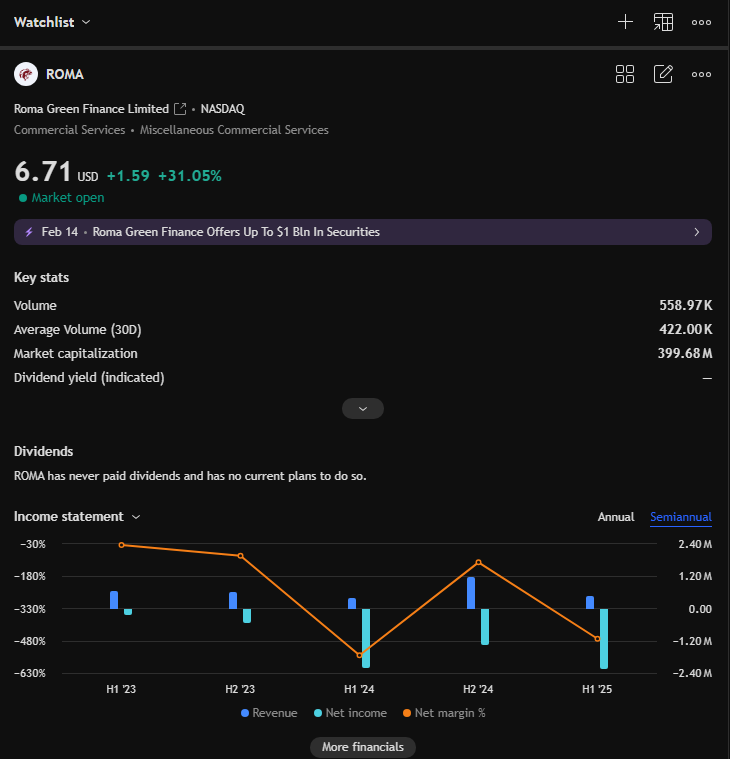The image size is (730, 759).
Task: Click the +31.05% change value
Action: (x=190, y=176)
